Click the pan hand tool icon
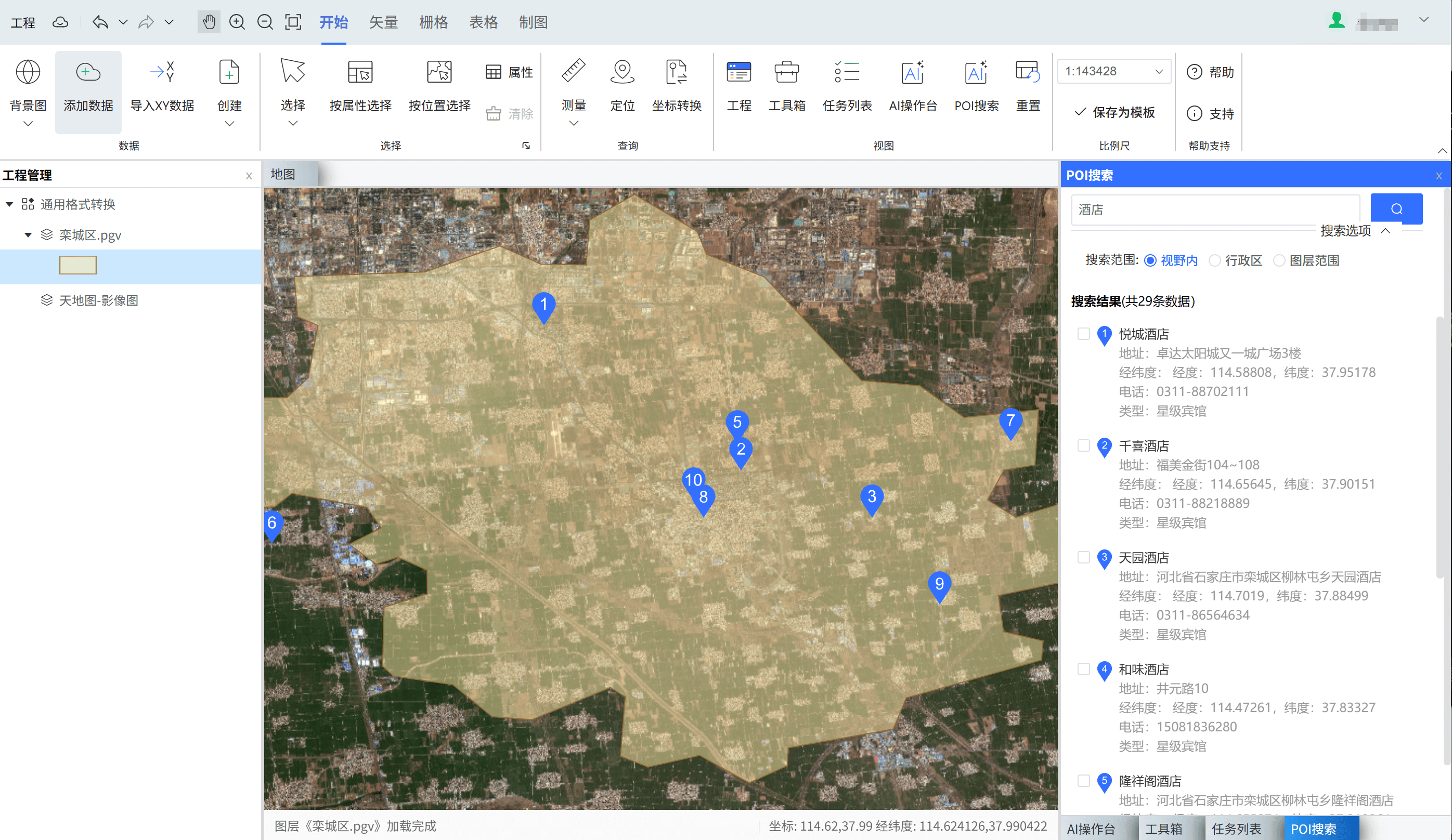 (x=209, y=22)
